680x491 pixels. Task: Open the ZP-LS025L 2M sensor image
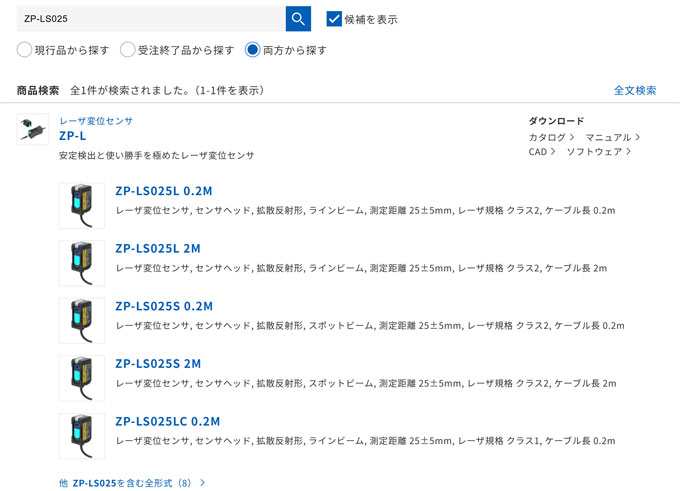click(82, 263)
